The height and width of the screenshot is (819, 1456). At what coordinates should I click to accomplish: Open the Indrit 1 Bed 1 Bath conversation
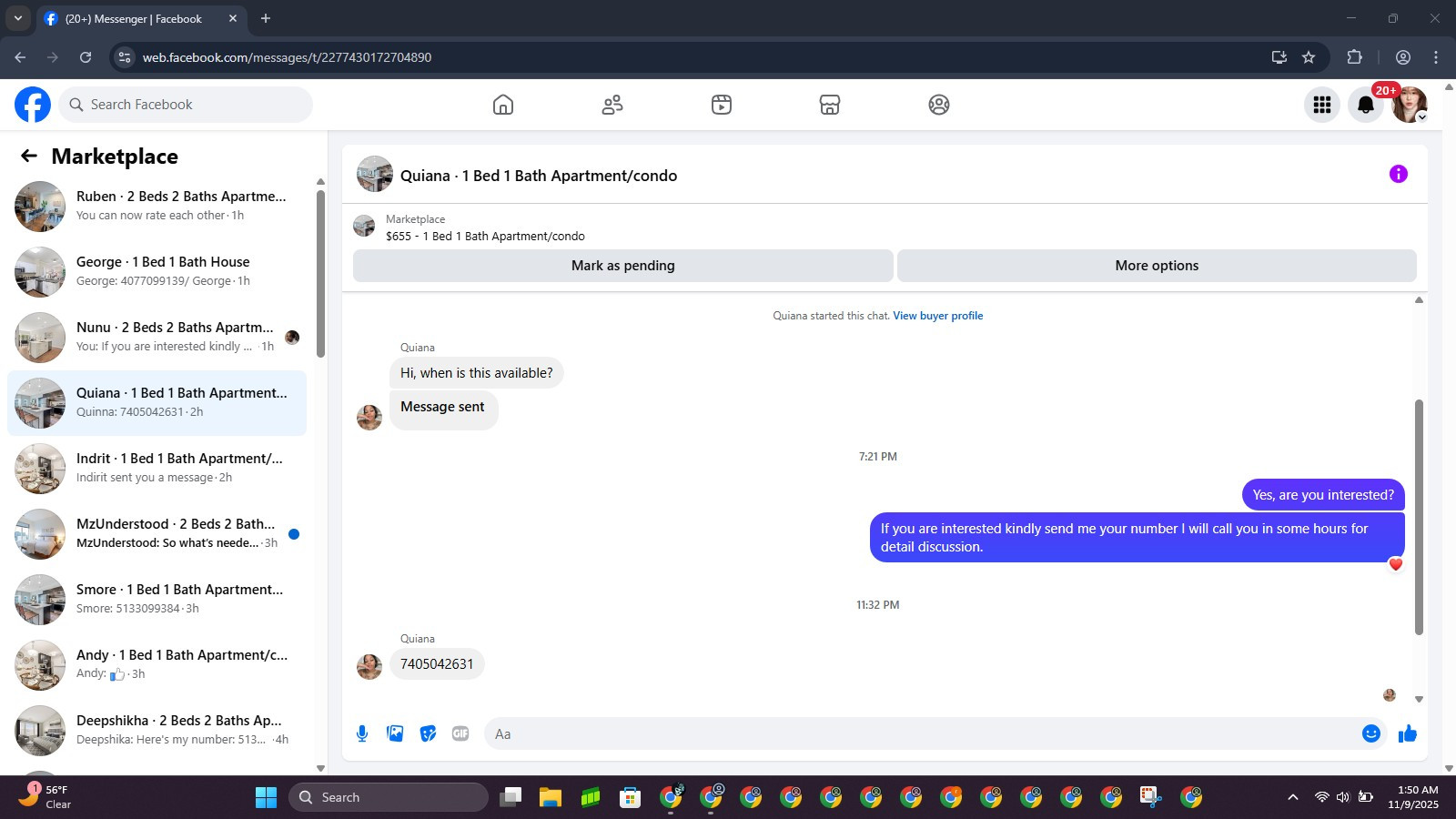pyautogui.click(x=157, y=469)
